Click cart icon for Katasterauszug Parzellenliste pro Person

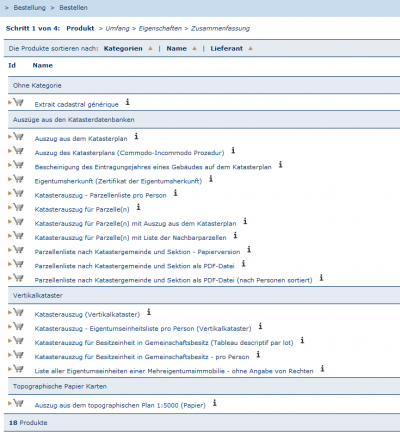18,193
